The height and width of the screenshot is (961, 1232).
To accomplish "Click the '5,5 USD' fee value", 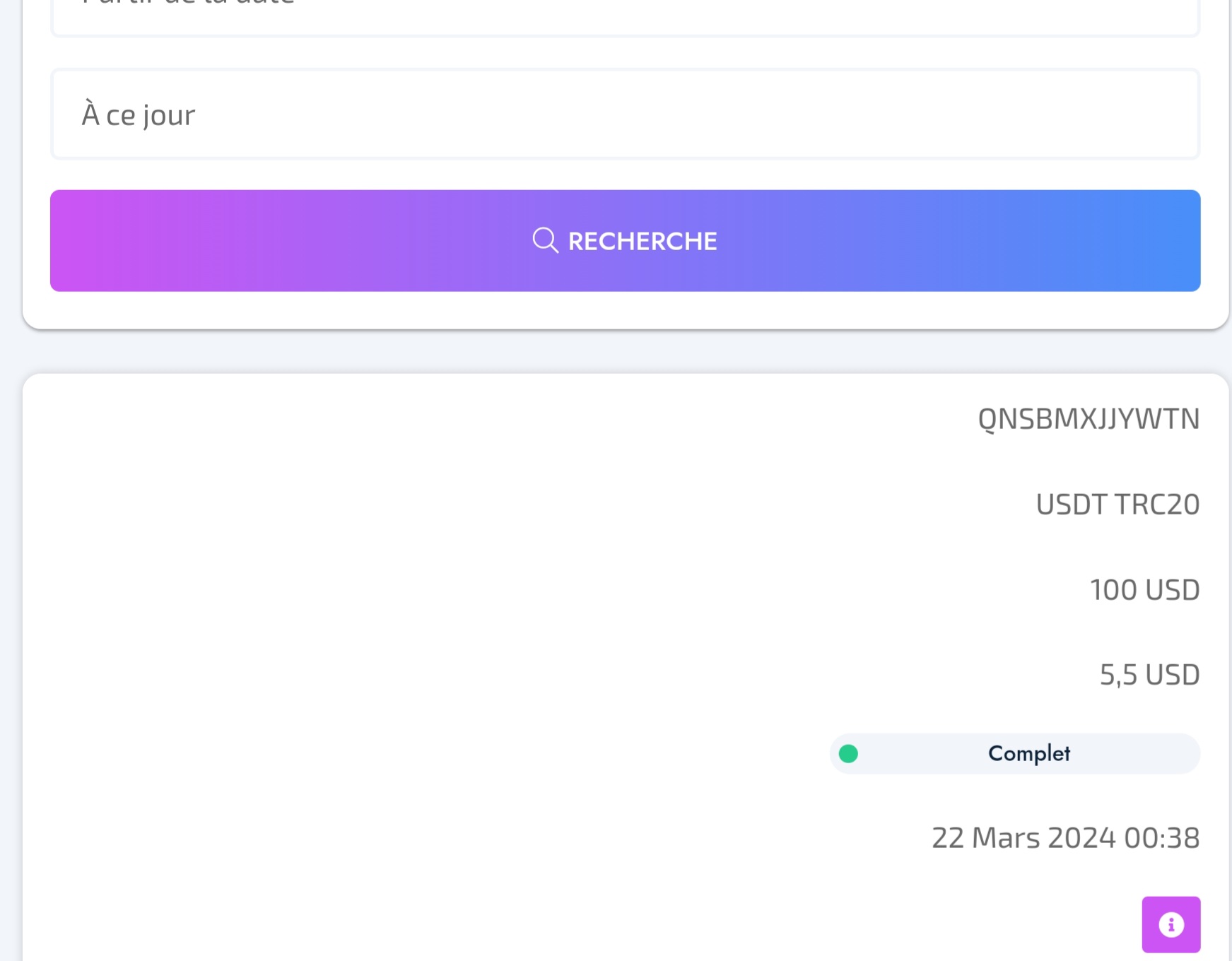I will coord(1149,675).
